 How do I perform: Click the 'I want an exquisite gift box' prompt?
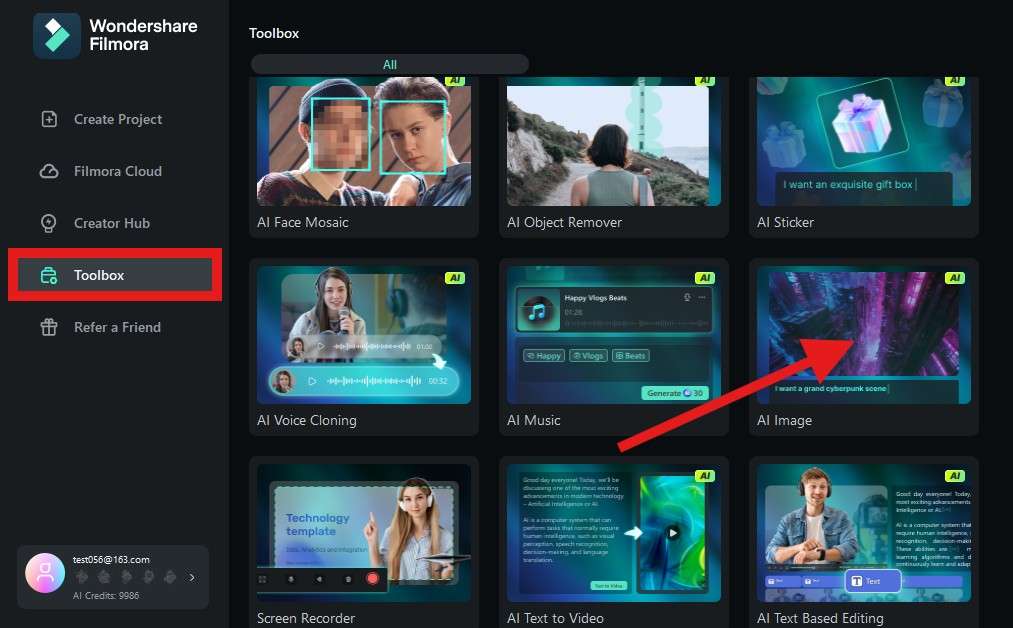click(848, 184)
